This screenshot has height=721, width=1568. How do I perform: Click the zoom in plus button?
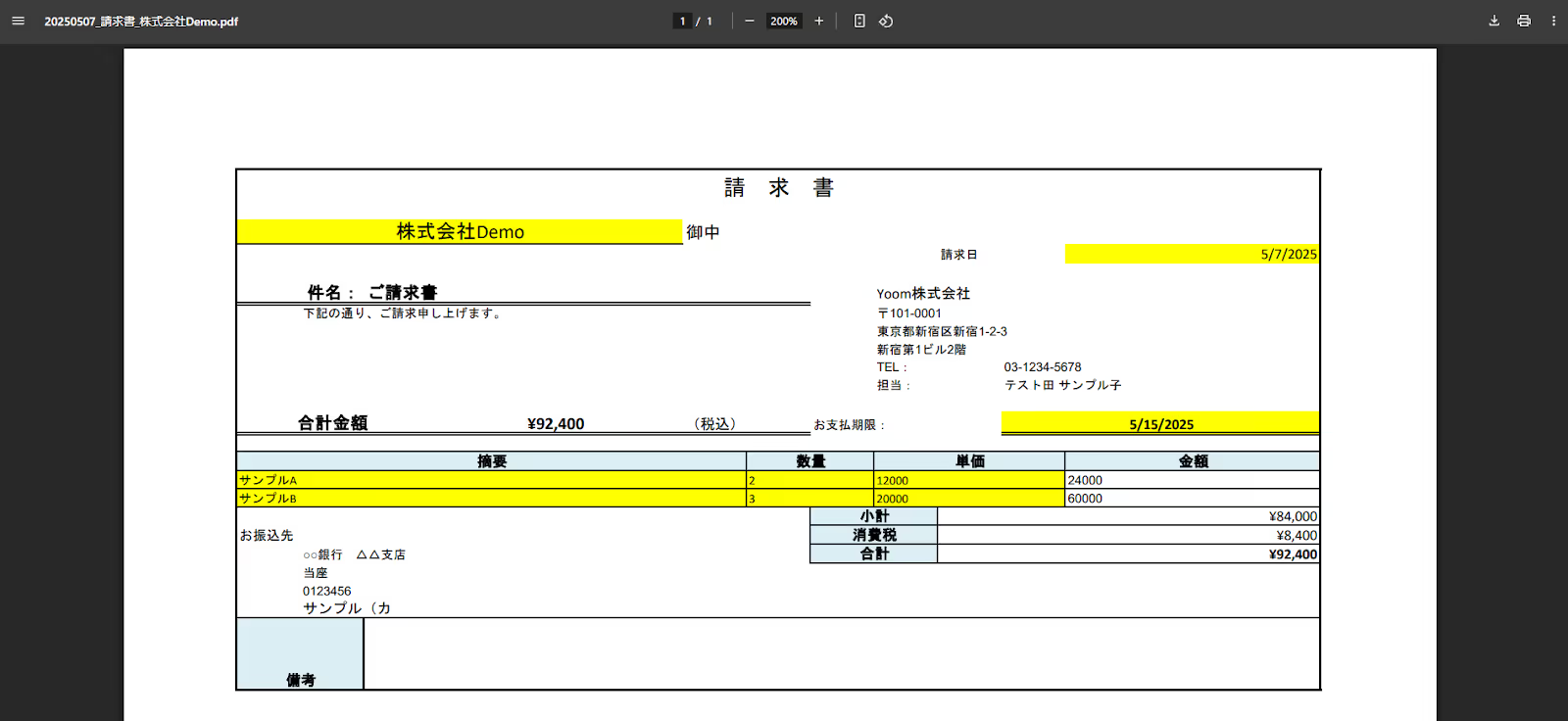(819, 21)
